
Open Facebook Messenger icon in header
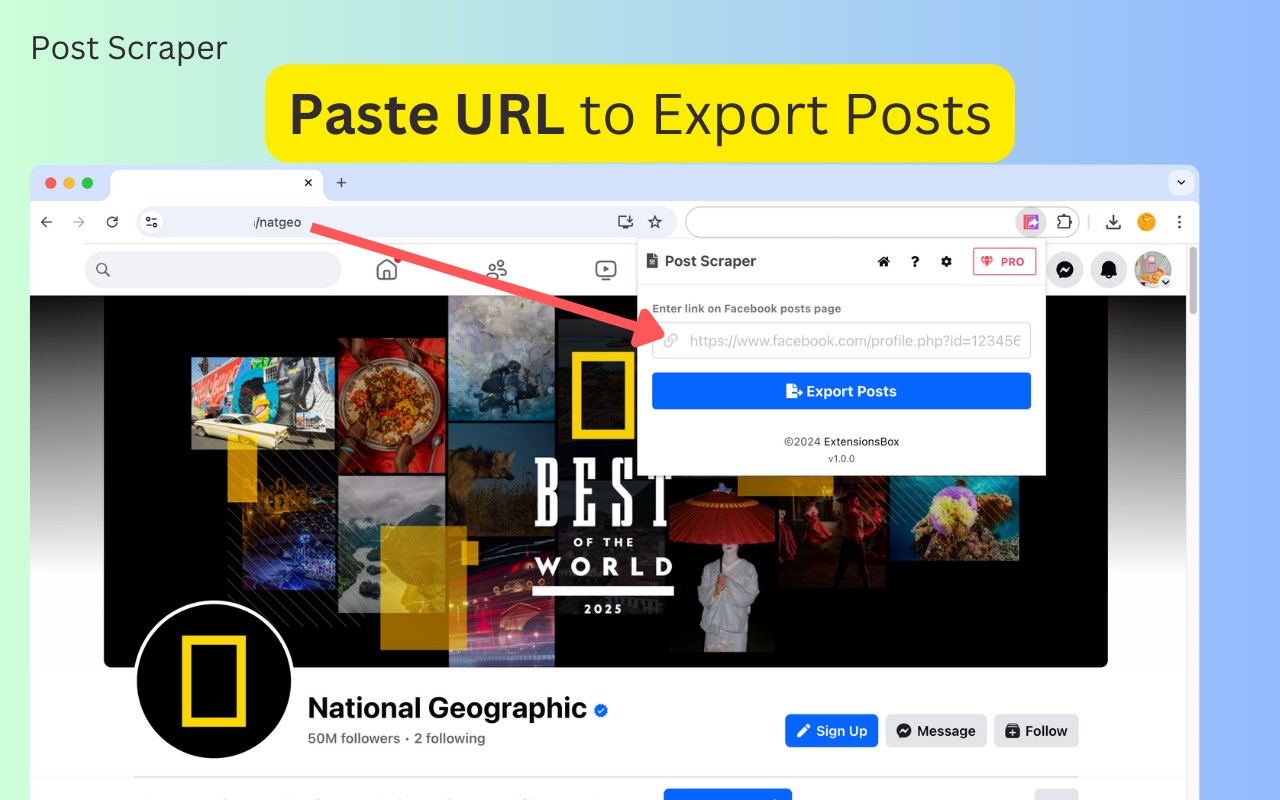1065,269
